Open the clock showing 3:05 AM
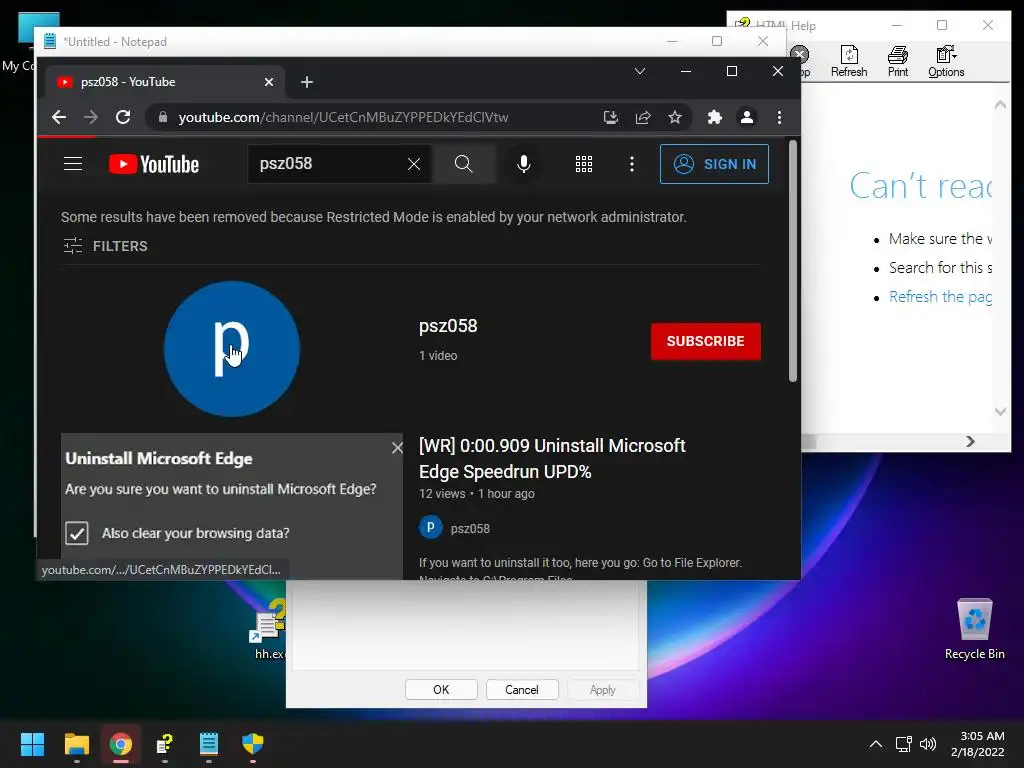 click(x=978, y=744)
